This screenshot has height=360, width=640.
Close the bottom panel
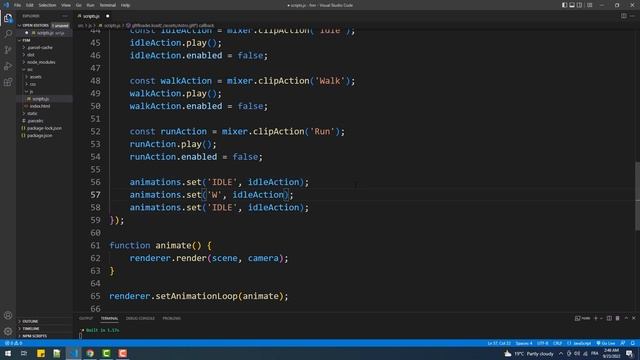(633, 318)
